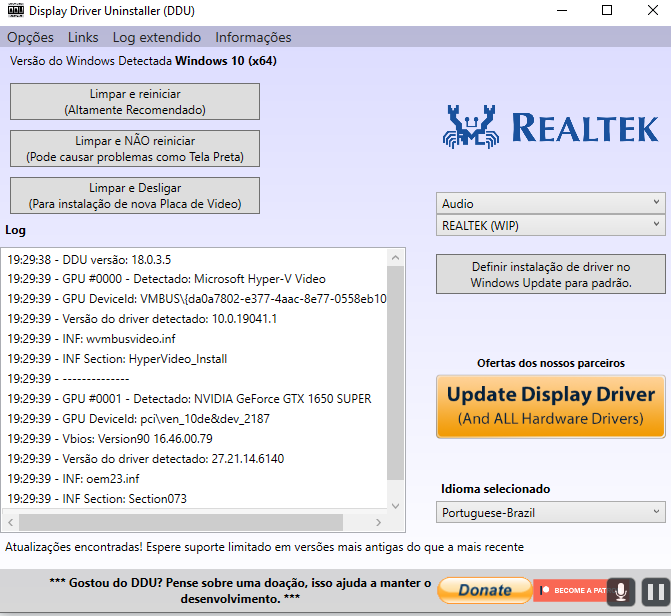Select log line with VMBUS GPU DeviceId

(197, 299)
